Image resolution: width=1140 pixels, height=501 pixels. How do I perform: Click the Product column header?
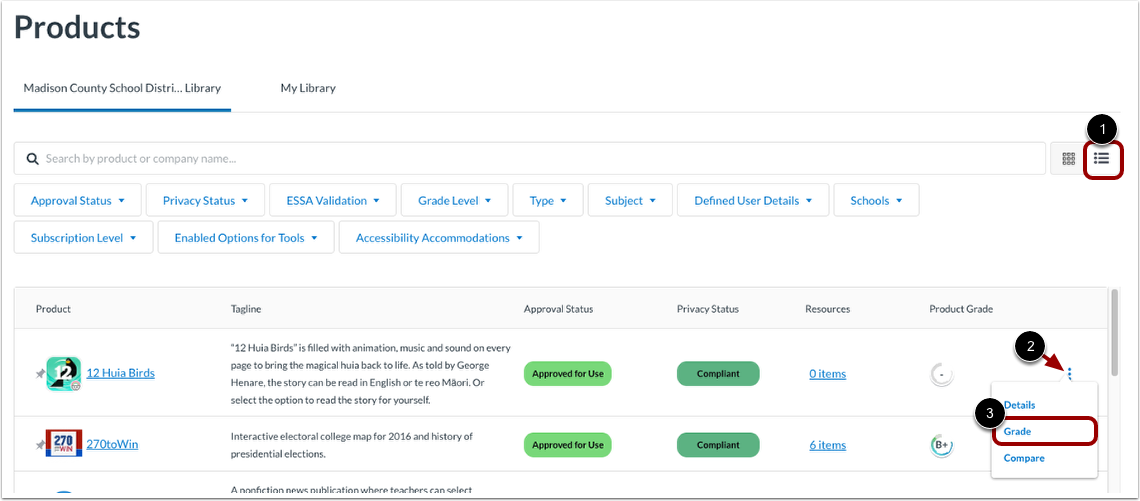pos(53,309)
